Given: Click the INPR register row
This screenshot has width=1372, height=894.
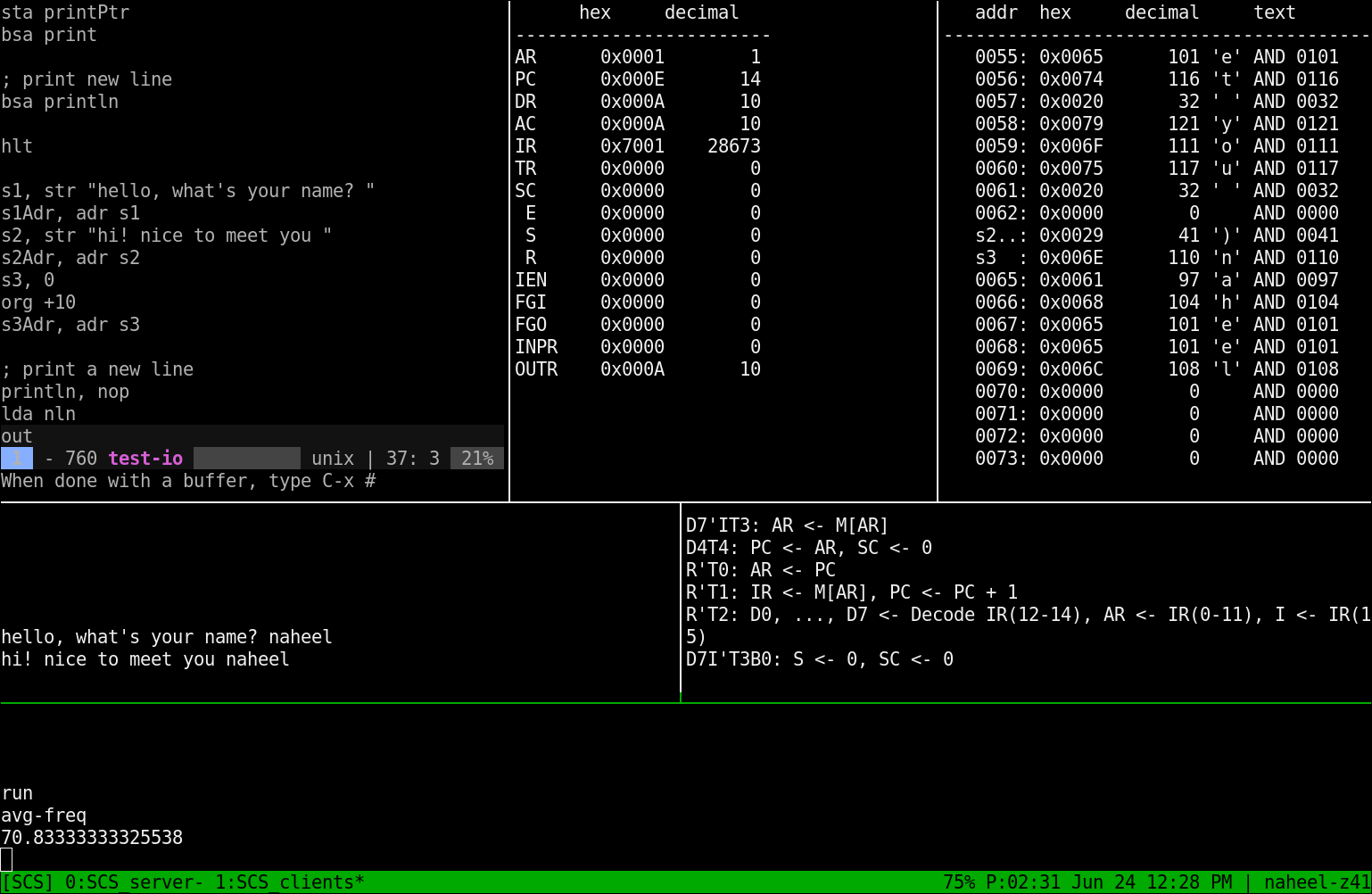Looking at the screenshot, I should [x=638, y=347].
